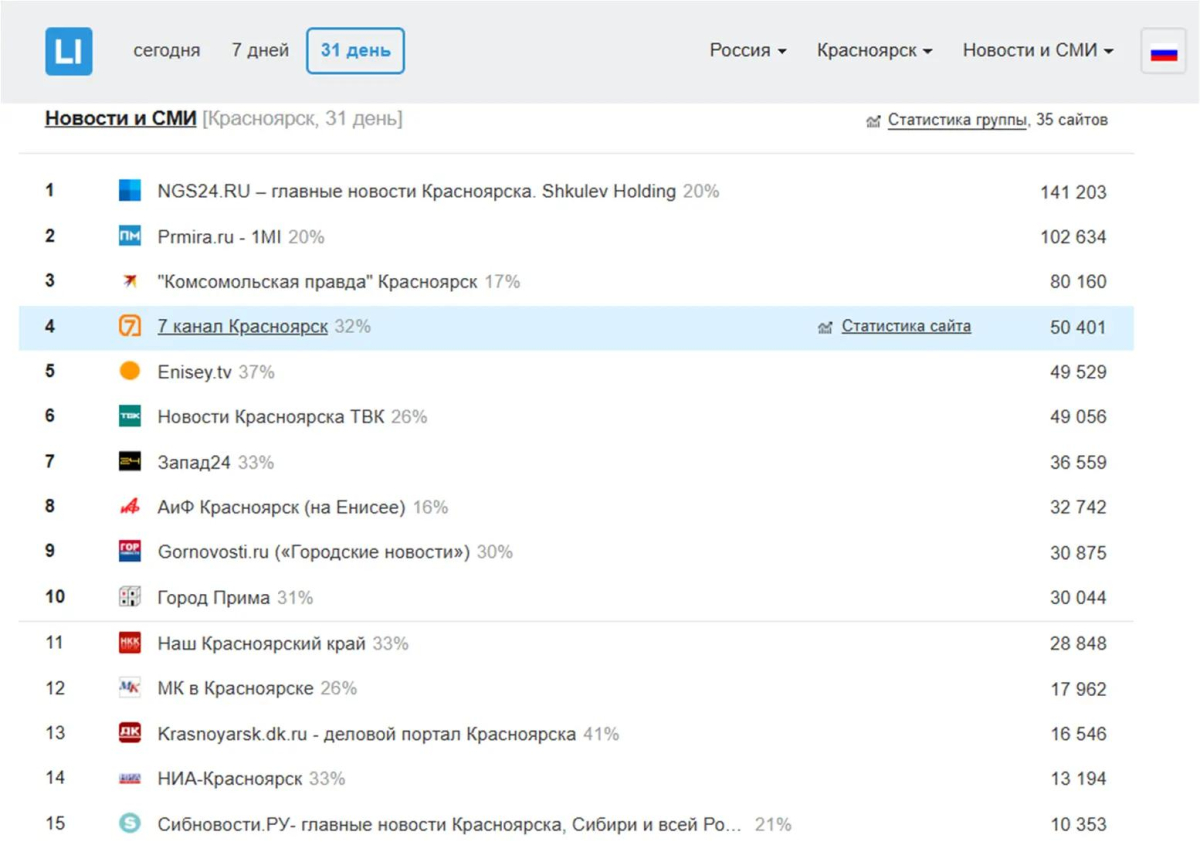Click the ТВК news favicon
This screenshot has width=1200, height=852.
pyautogui.click(x=130, y=416)
